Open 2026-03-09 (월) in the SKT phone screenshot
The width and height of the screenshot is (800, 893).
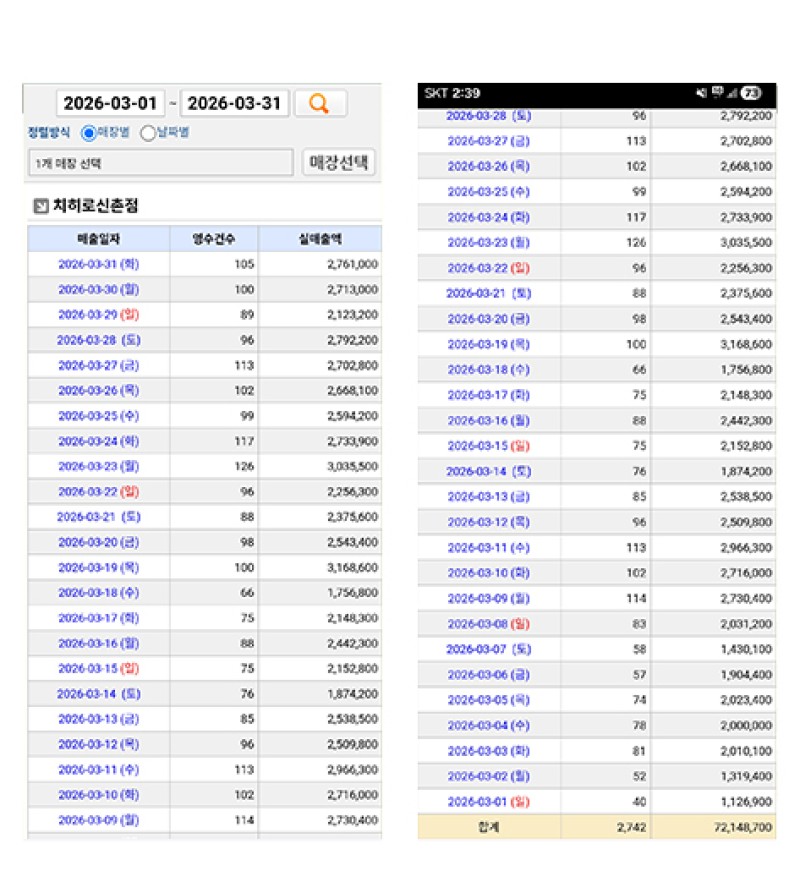click(x=489, y=599)
